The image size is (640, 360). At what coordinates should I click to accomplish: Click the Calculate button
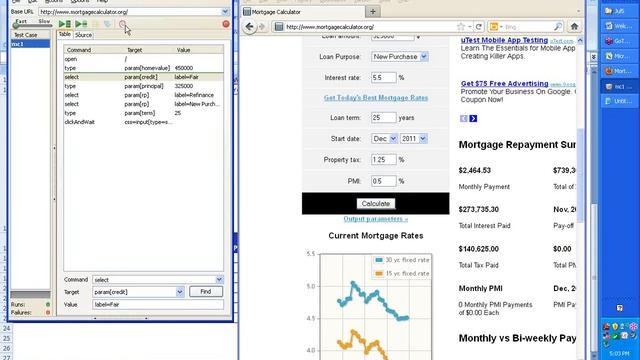pos(376,204)
